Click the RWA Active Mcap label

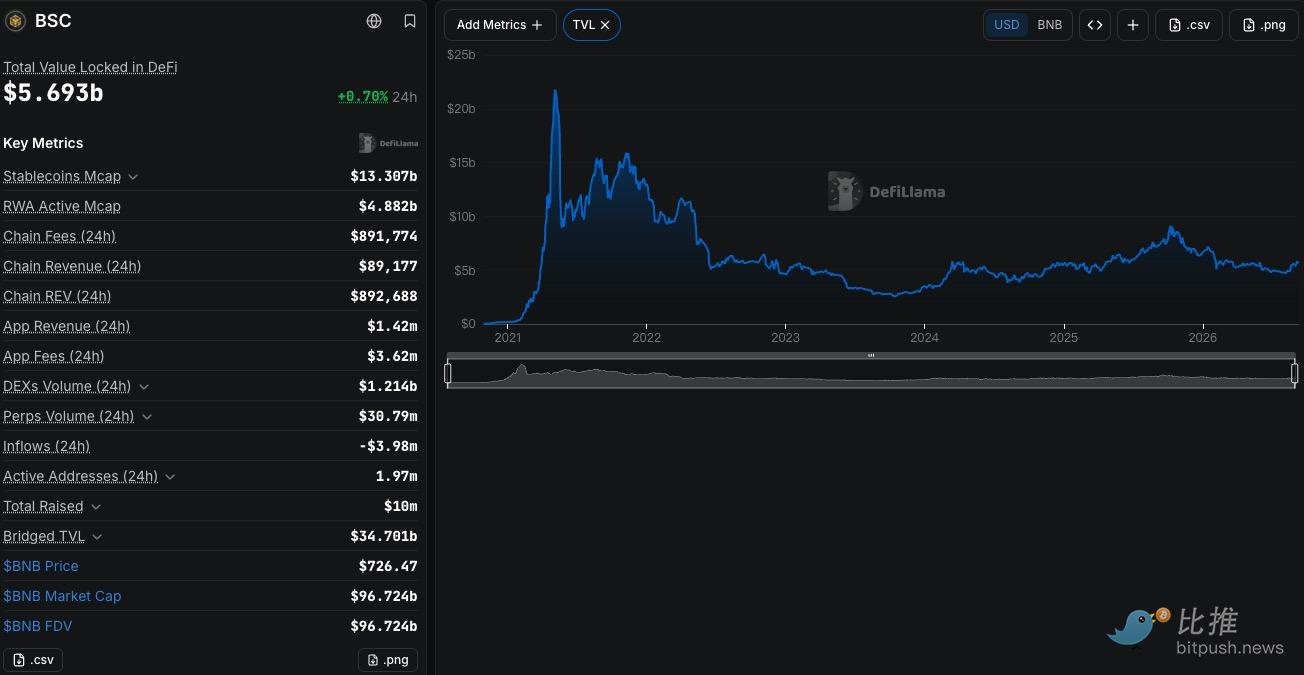[x=62, y=206]
